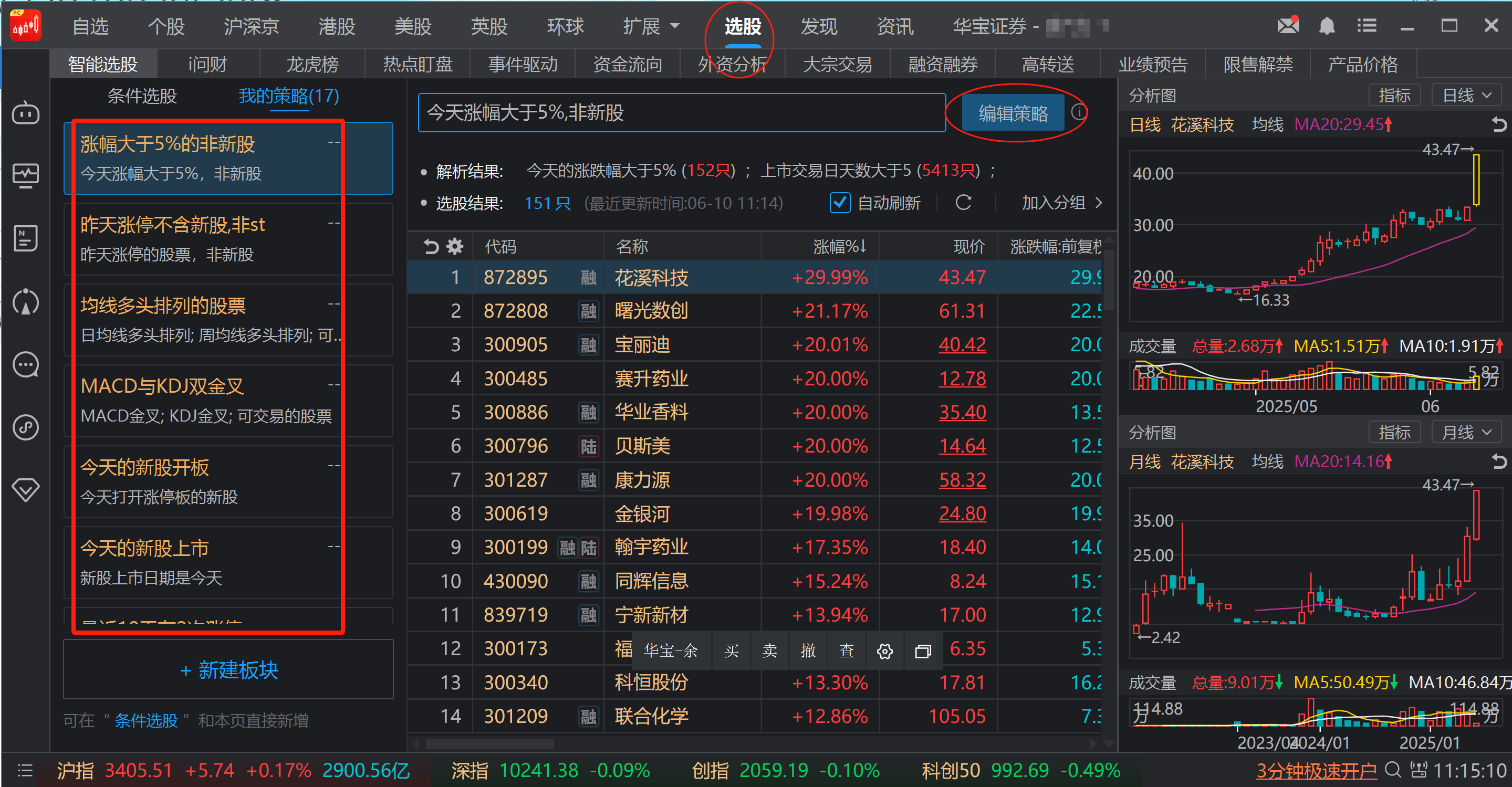1512x787 pixels.
Task: Click the strategy query input field
Action: click(x=682, y=113)
